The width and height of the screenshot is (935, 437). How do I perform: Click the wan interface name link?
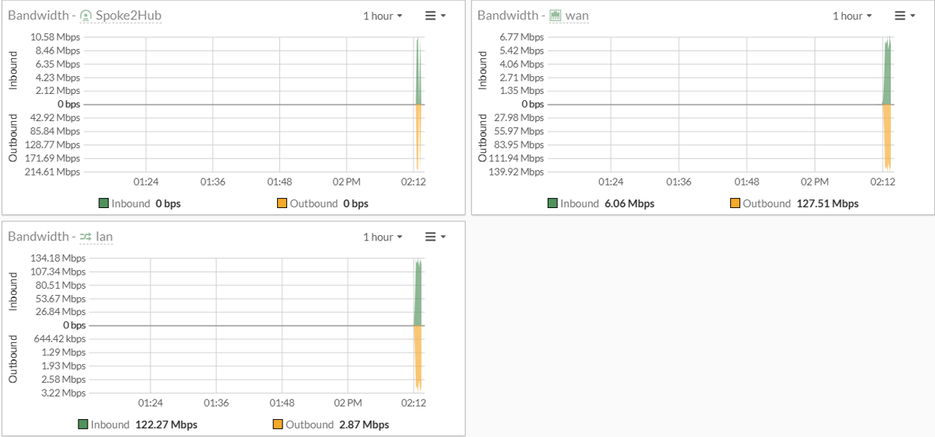(578, 16)
